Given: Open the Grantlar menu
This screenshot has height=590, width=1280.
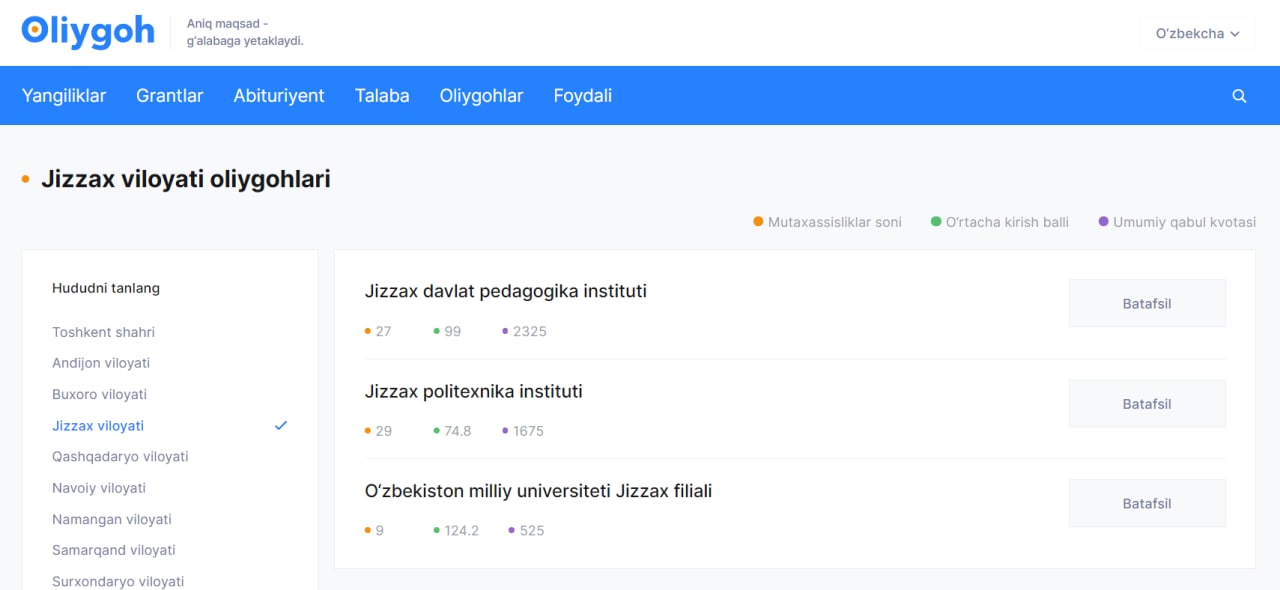Looking at the screenshot, I should point(170,96).
